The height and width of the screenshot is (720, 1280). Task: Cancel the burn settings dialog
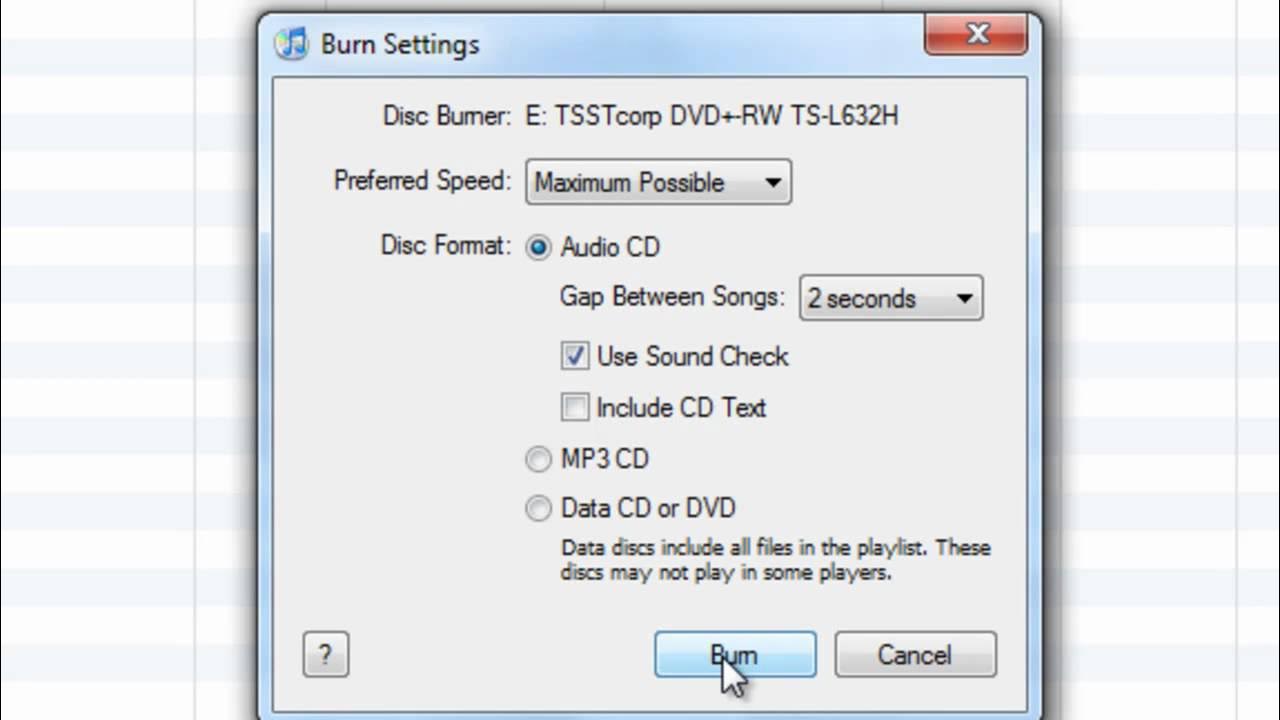915,655
